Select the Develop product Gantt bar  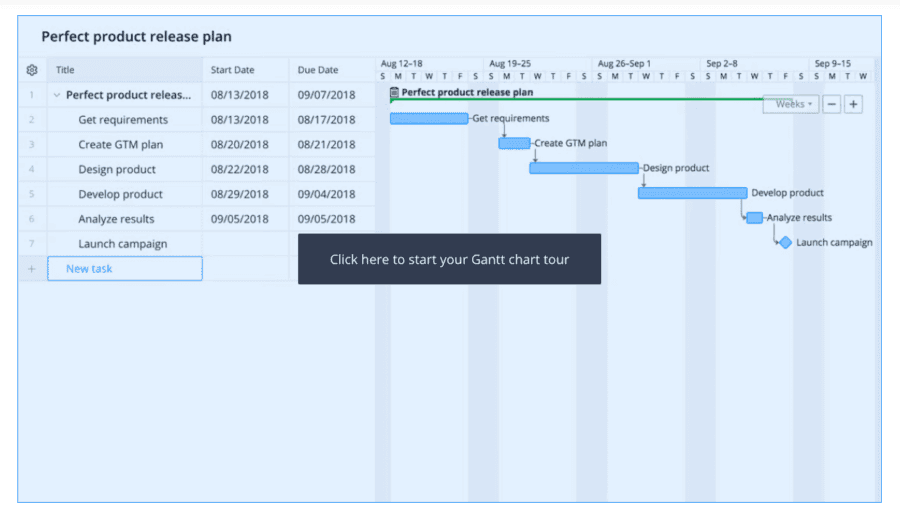[x=692, y=193]
